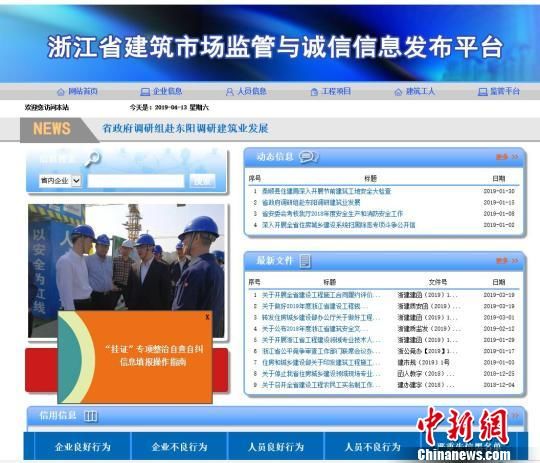The height and width of the screenshot is (463, 540).
Task: Click the speech bubble icon beside 动态信息
Action: tap(308, 157)
